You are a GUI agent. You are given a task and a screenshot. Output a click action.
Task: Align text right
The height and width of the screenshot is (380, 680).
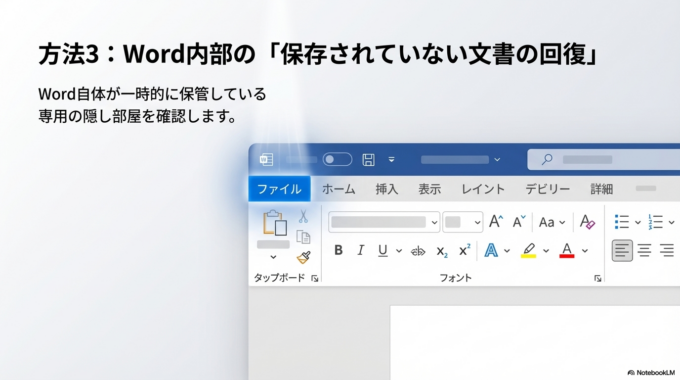[667, 251]
